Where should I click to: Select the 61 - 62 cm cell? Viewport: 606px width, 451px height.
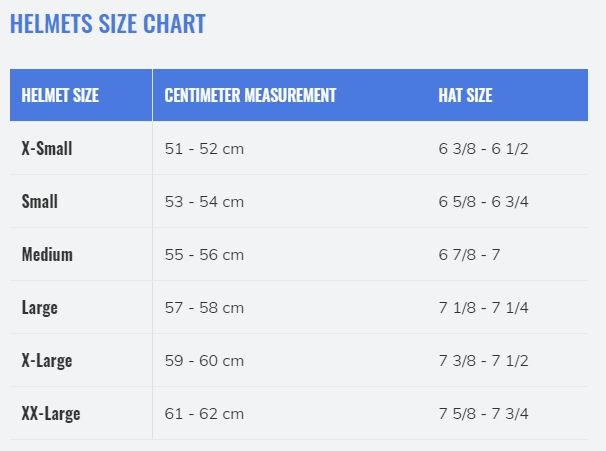coord(204,414)
